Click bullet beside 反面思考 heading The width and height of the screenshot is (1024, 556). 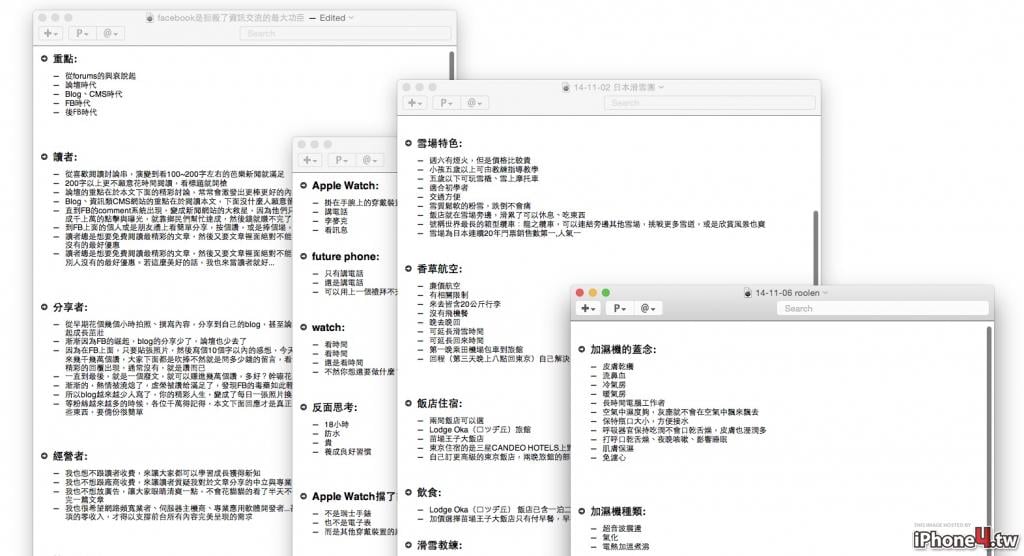click(303, 407)
